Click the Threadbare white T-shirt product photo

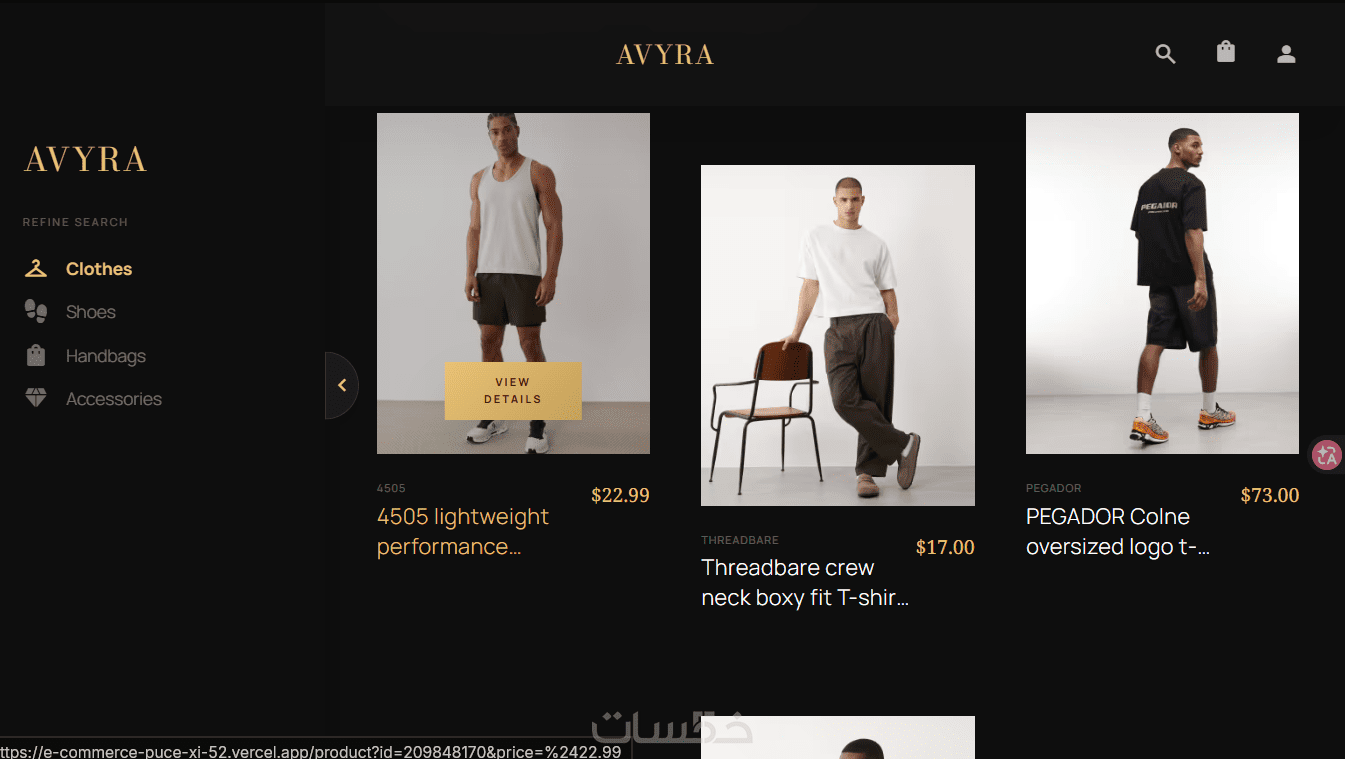click(838, 335)
